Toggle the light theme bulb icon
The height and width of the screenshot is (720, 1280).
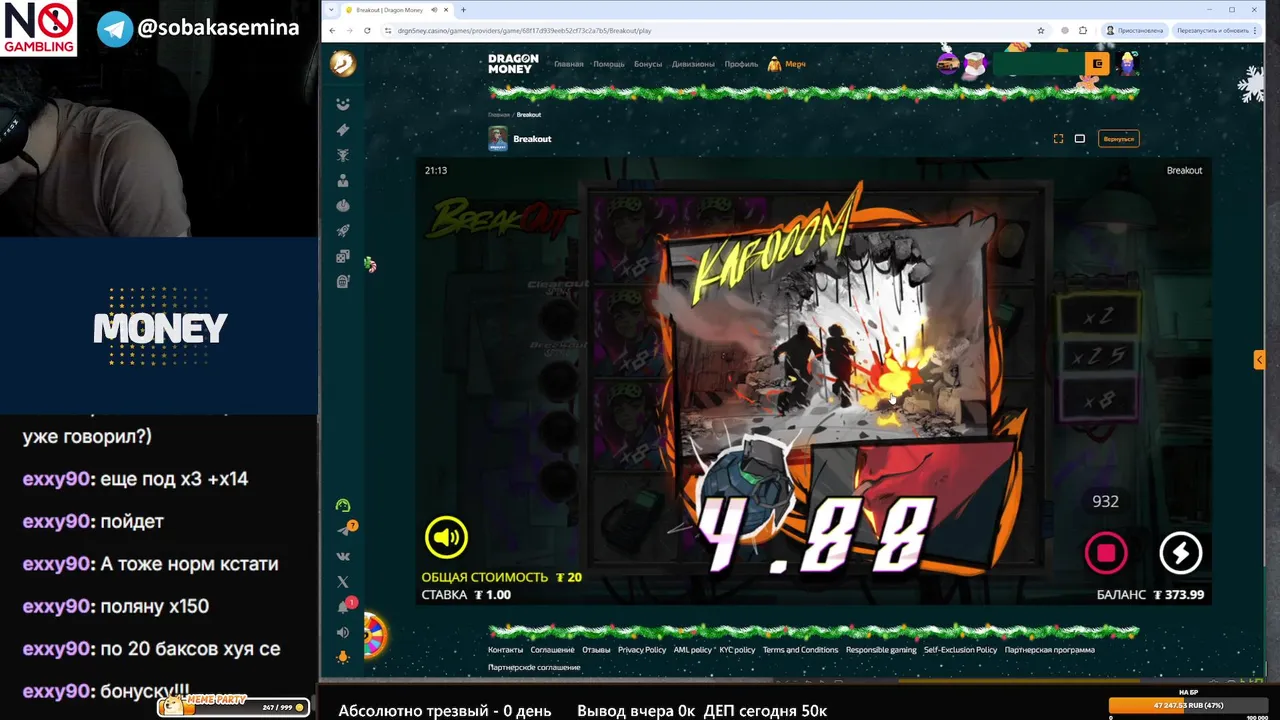tap(343, 657)
